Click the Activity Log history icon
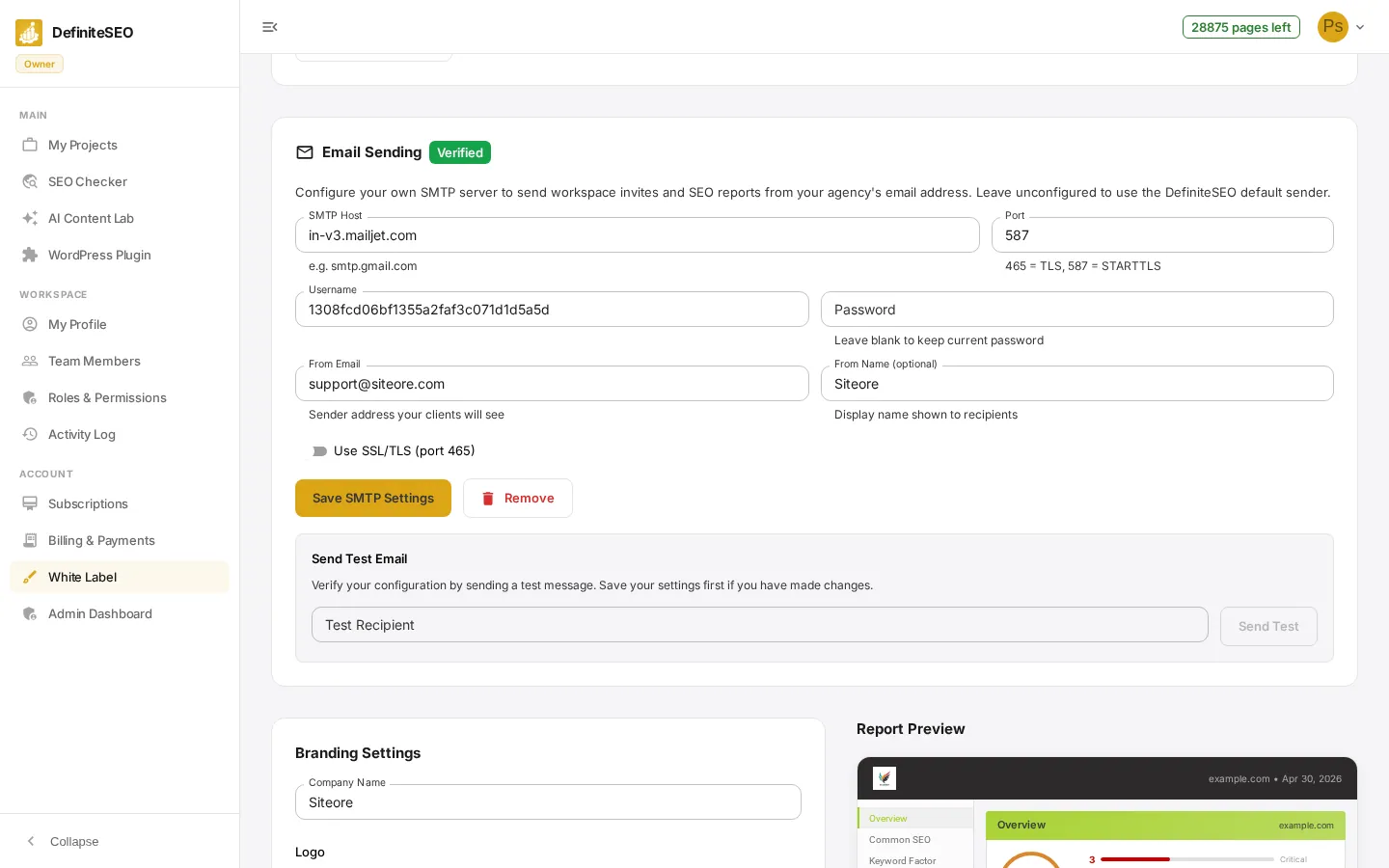This screenshot has height=868, width=1389. point(30,434)
